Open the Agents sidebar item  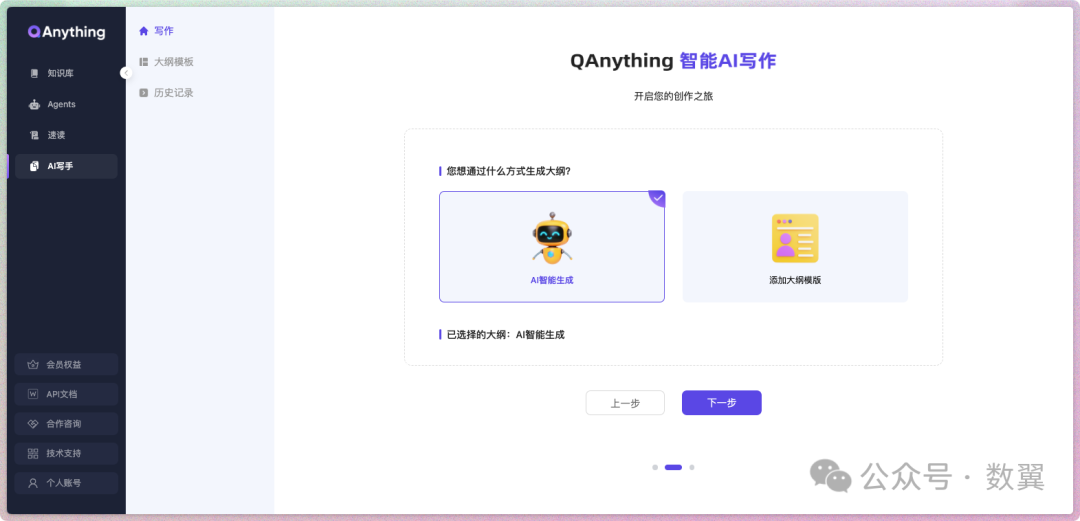coord(66,104)
